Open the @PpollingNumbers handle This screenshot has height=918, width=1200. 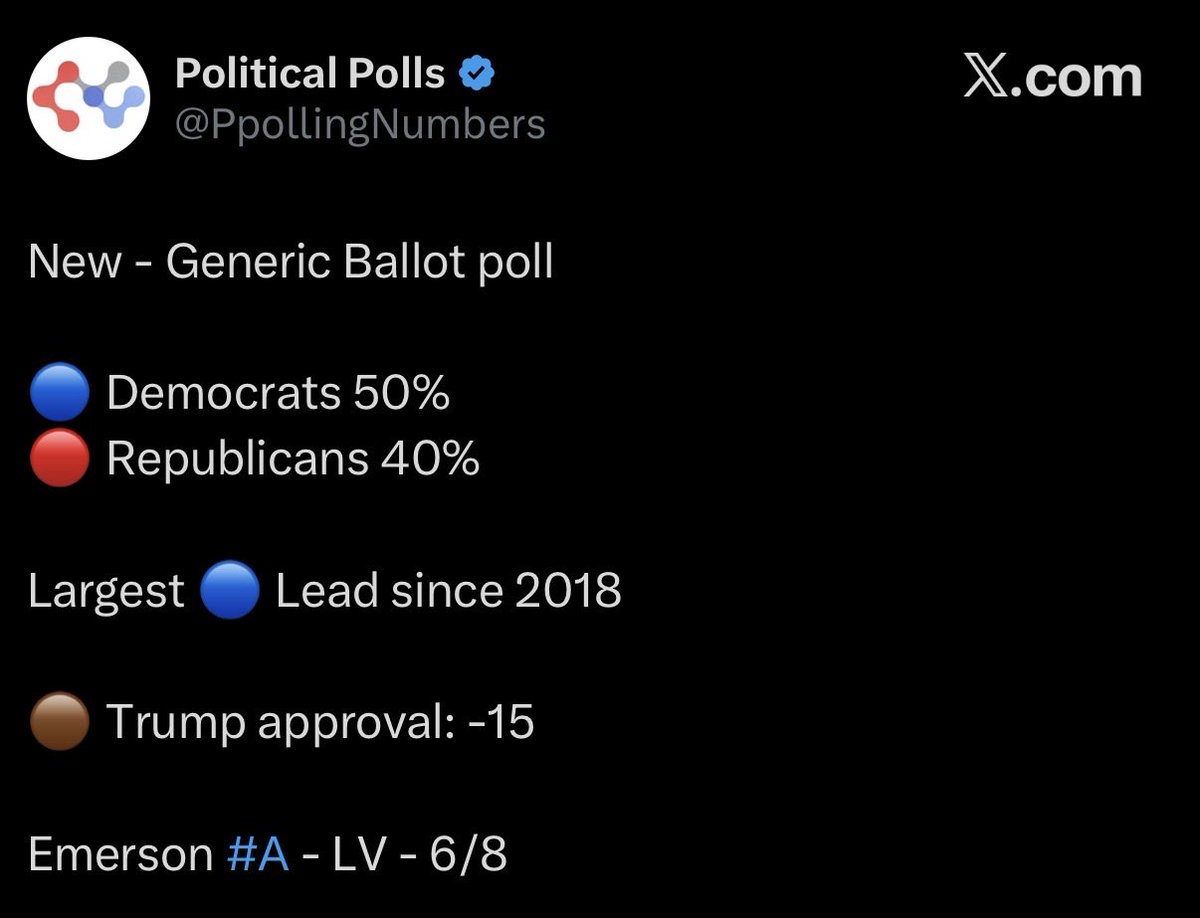point(360,125)
